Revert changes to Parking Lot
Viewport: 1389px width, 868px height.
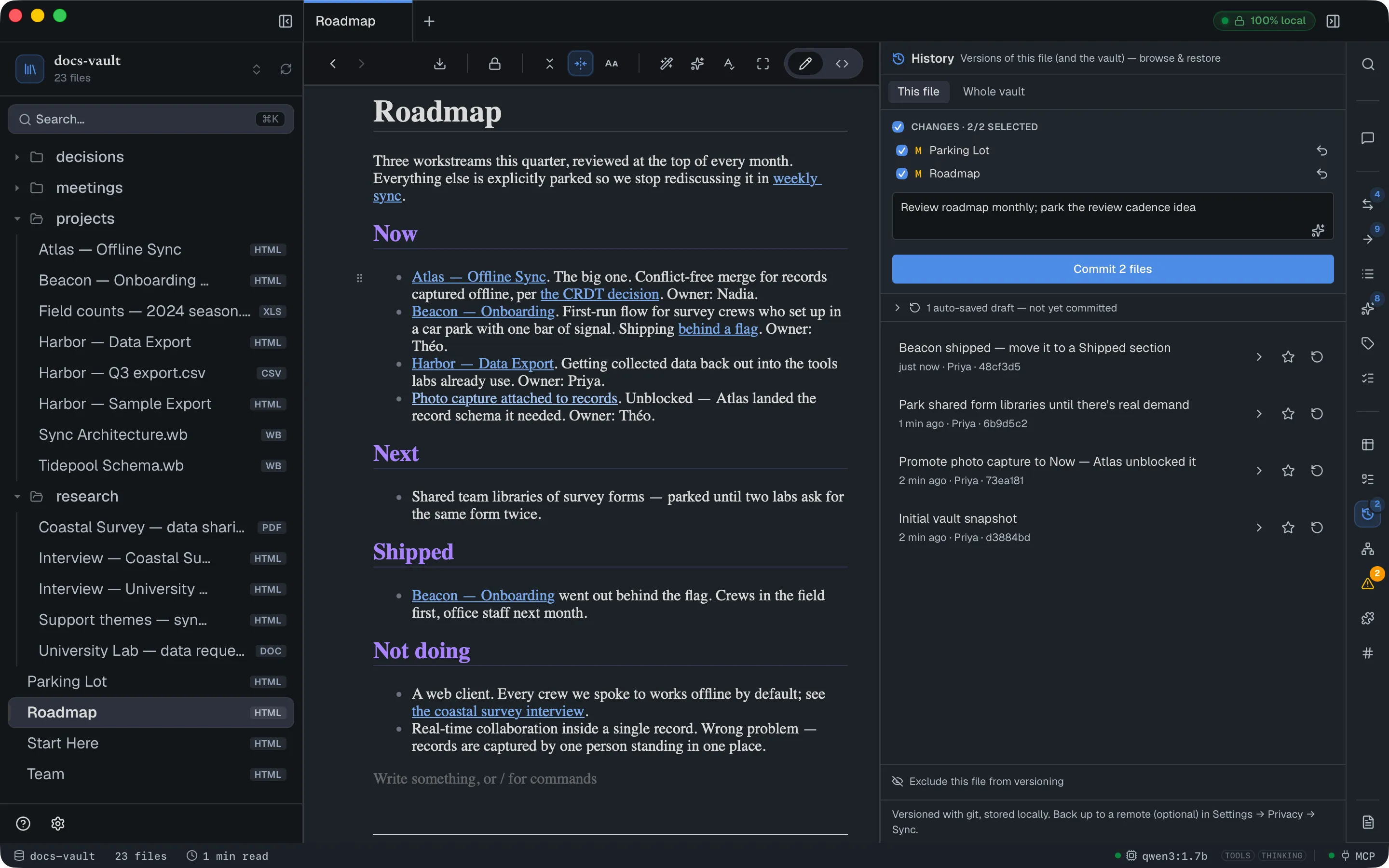[x=1322, y=150]
